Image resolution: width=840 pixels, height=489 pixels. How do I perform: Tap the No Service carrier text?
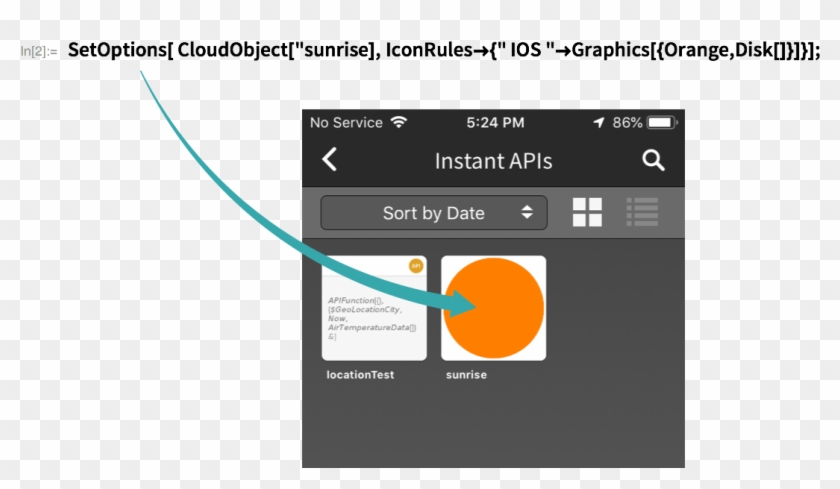346,123
